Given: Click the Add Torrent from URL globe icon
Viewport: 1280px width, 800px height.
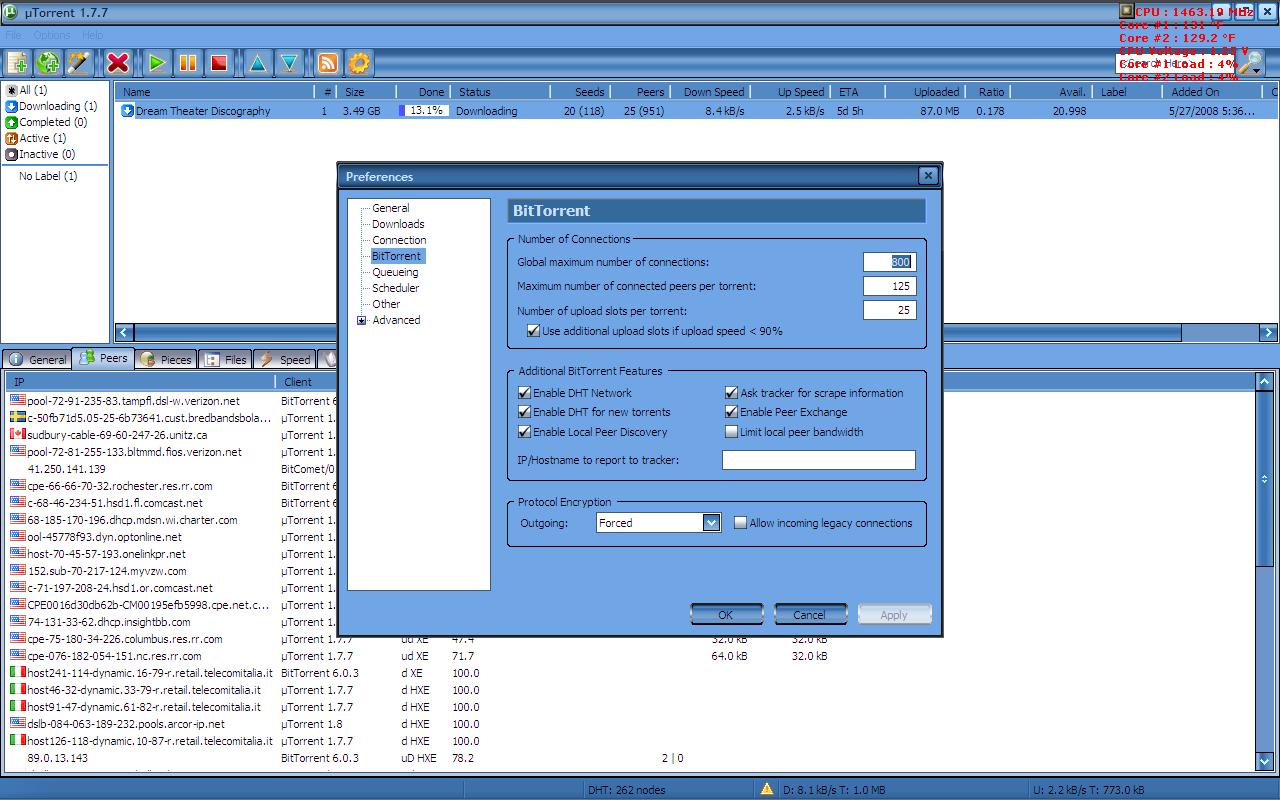Looking at the screenshot, I should (x=47, y=63).
